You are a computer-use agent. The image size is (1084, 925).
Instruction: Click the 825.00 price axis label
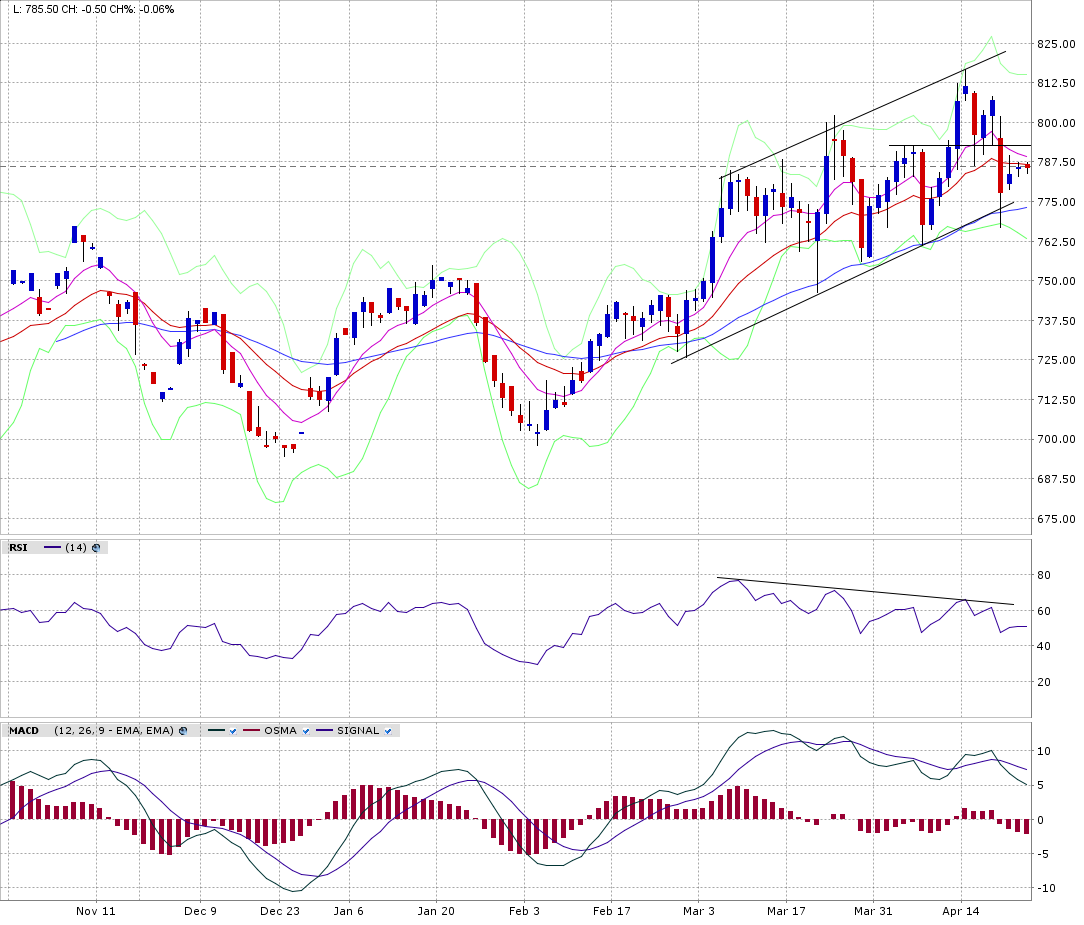1054,44
